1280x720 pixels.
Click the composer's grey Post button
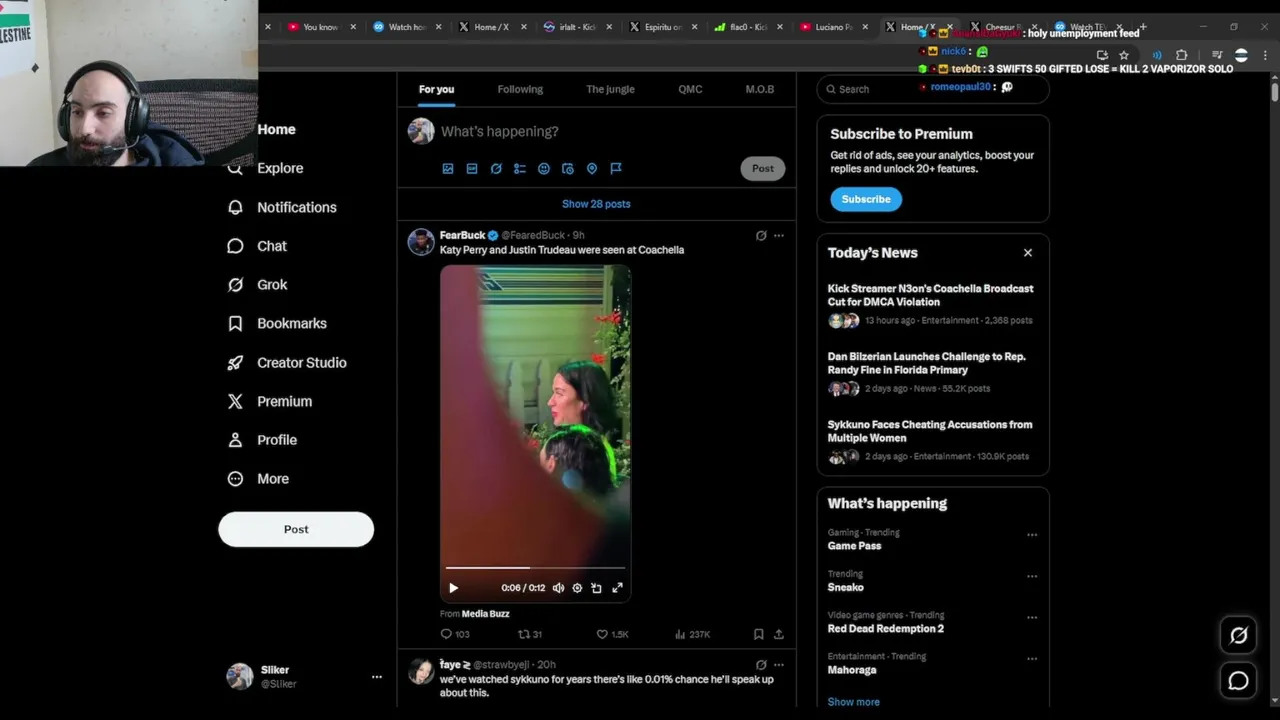(763, 168)
